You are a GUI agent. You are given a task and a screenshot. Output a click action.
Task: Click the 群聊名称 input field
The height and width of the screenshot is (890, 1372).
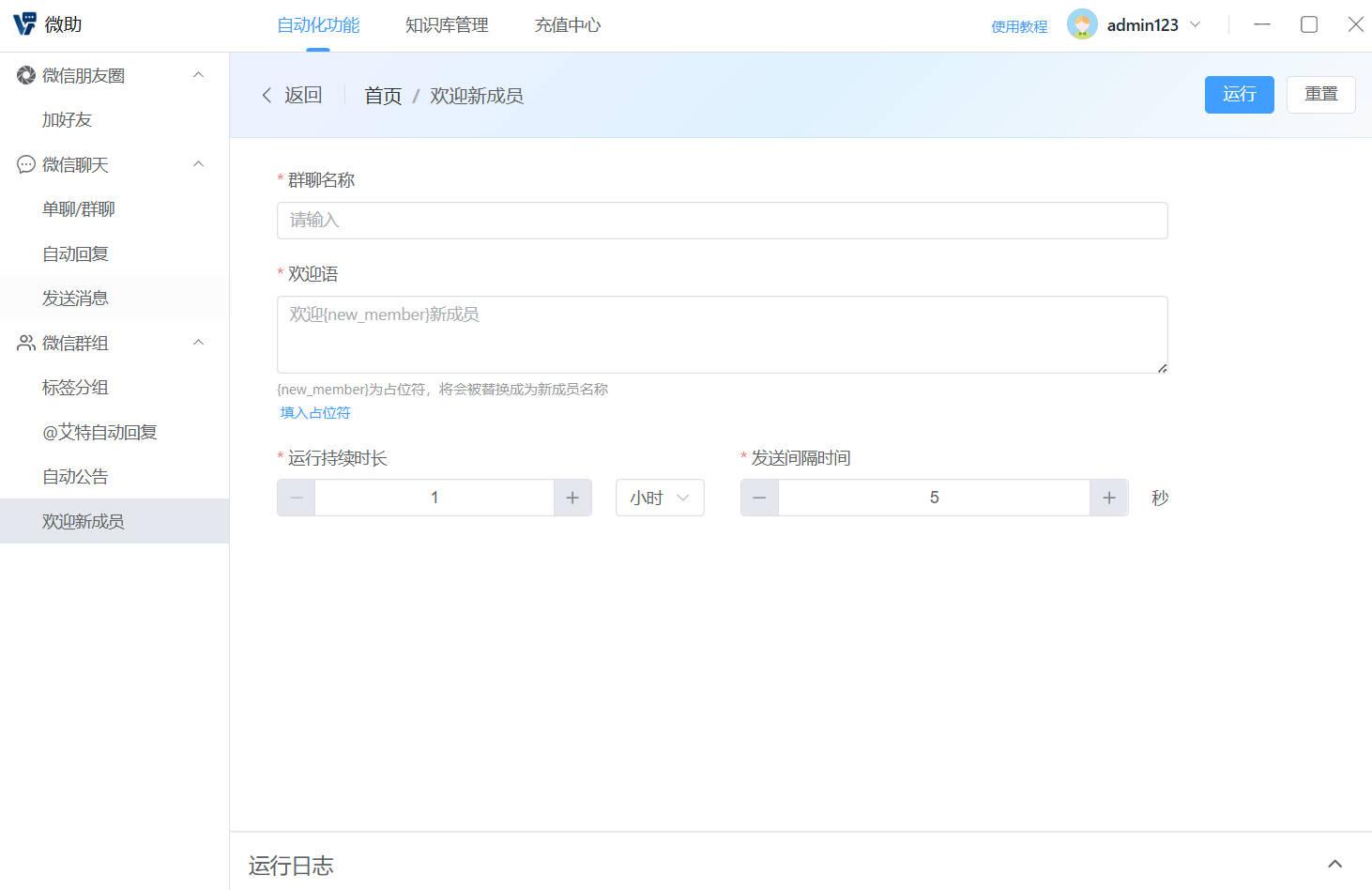click(722, 220)
